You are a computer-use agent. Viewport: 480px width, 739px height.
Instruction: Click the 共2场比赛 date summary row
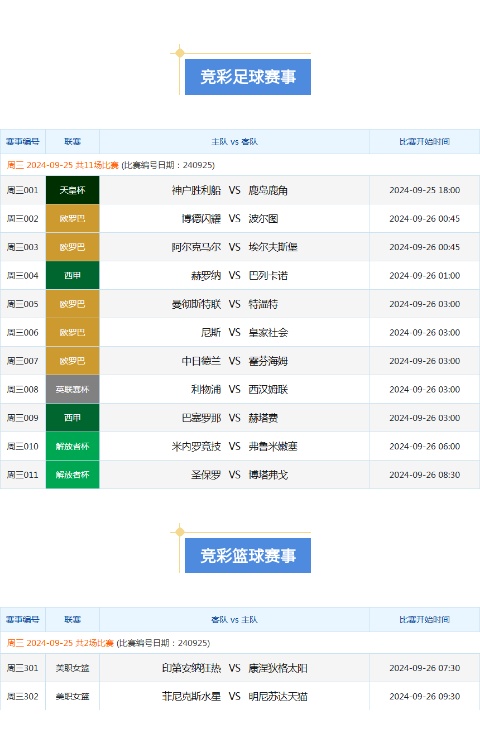(240, 643)
